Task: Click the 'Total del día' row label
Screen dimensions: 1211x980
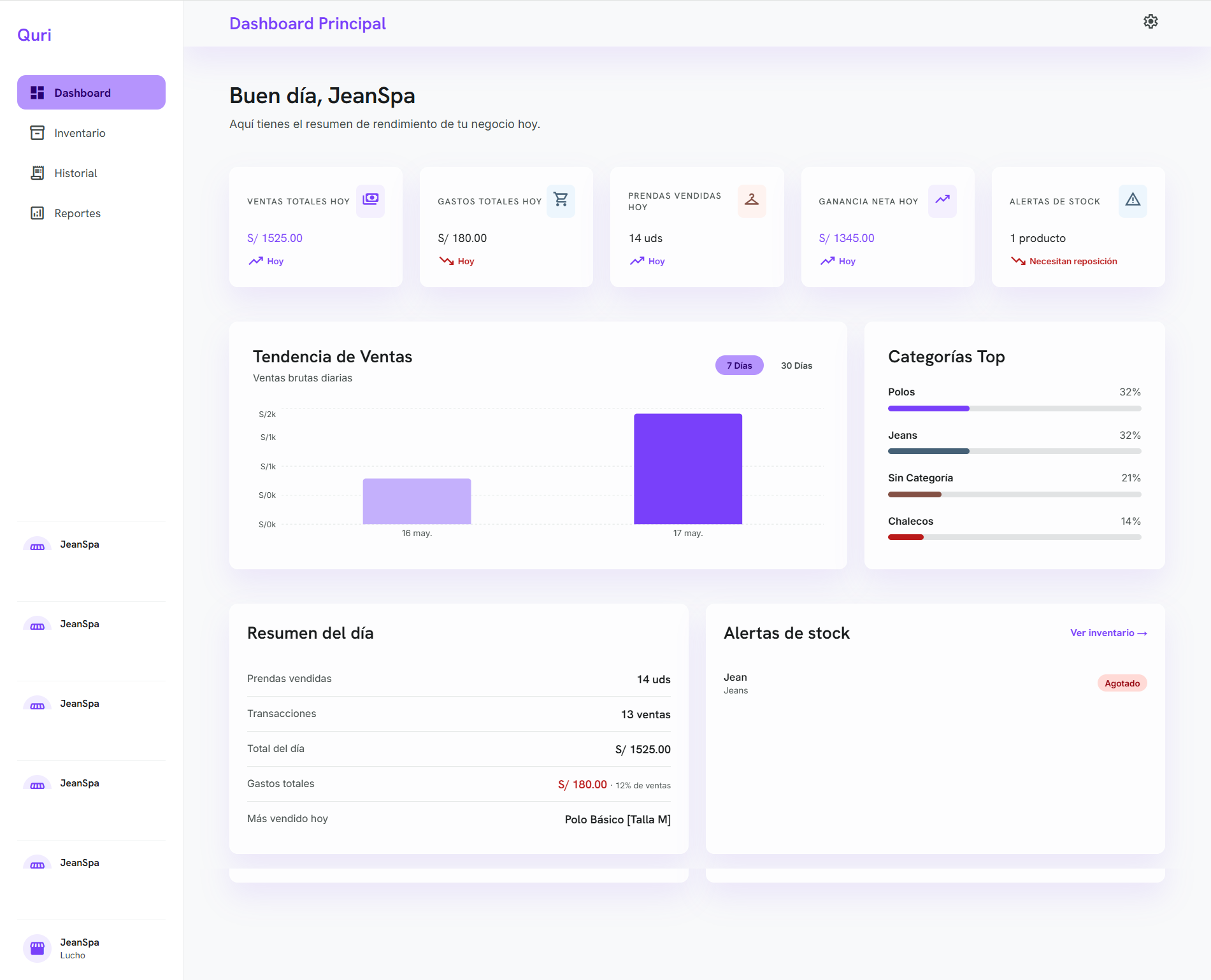Action: coord(276,749)
